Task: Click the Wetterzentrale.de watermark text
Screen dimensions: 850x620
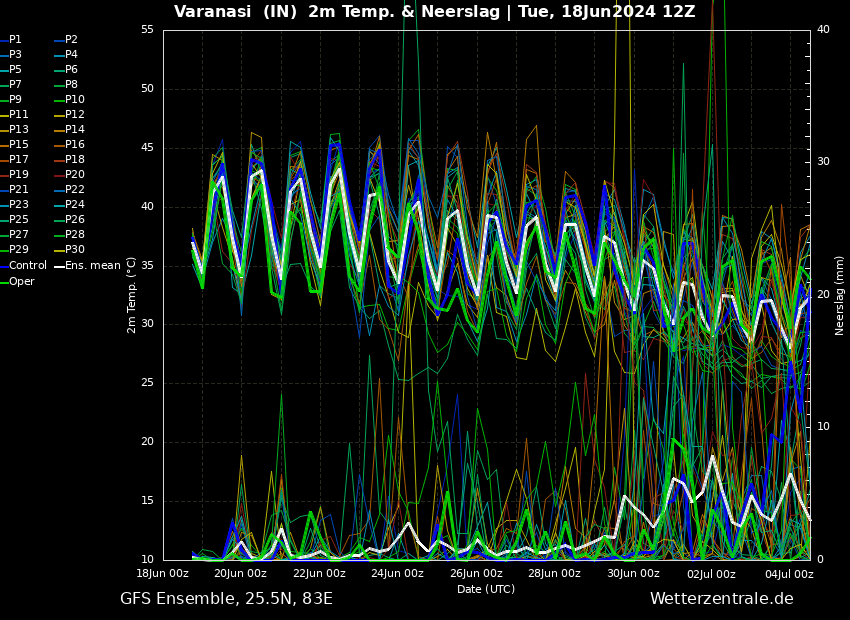Action: 722,599
